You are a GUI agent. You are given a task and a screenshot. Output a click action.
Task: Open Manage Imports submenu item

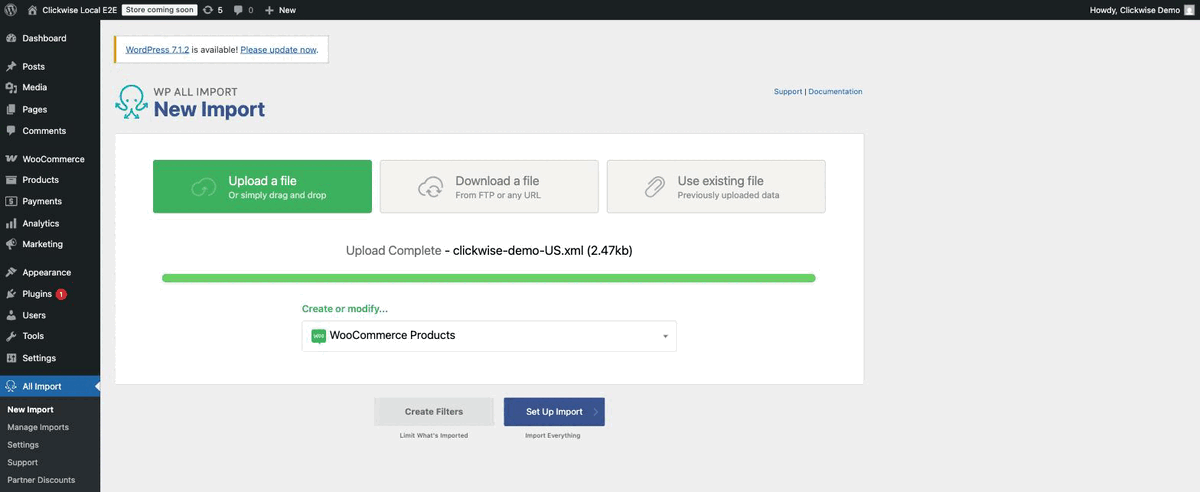point(38,427)
